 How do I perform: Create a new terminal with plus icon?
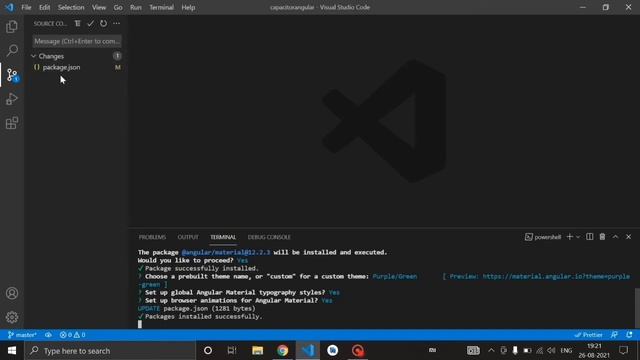[x=570, y=237]
